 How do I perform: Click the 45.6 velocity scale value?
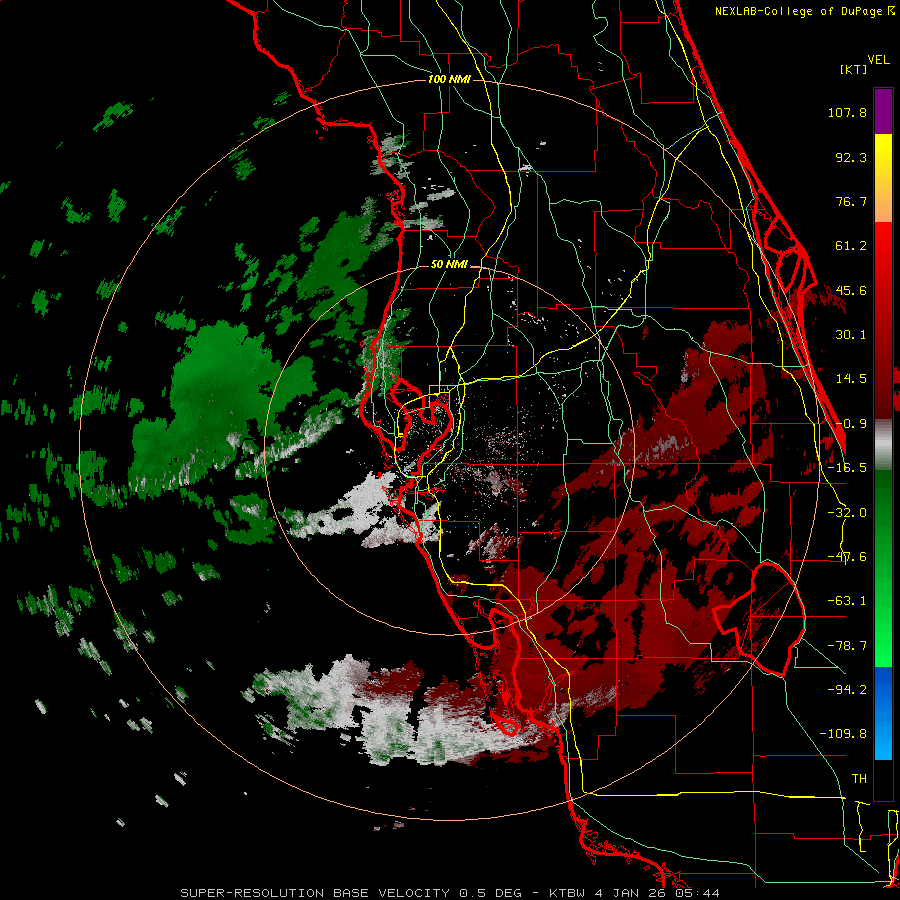[x=851, y=290]
